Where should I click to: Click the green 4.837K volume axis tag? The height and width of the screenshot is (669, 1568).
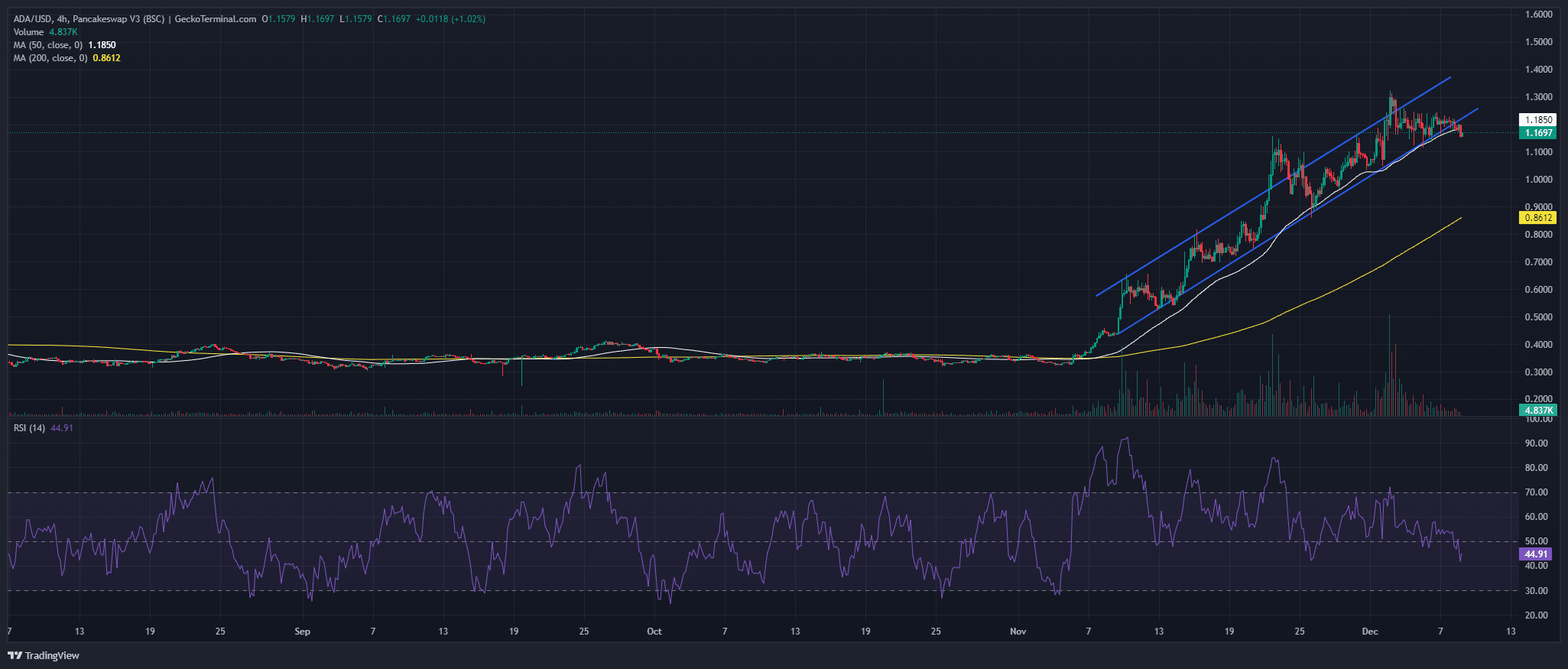tap(1538, 411)
